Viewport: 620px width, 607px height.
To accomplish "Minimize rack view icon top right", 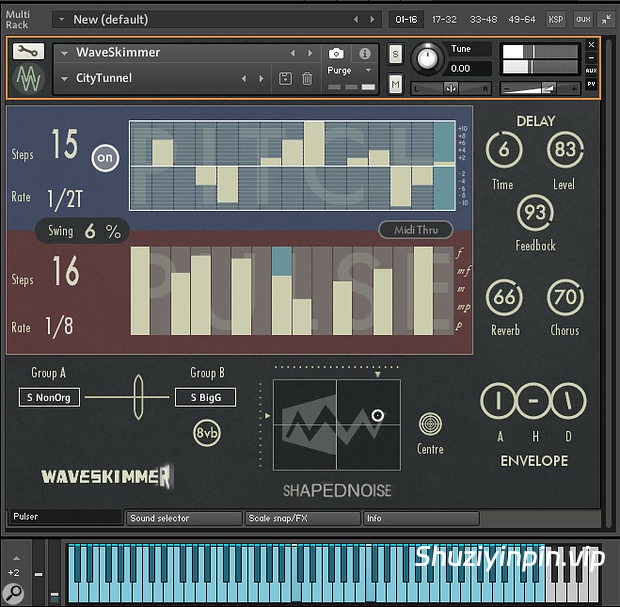I will point(606,19).
